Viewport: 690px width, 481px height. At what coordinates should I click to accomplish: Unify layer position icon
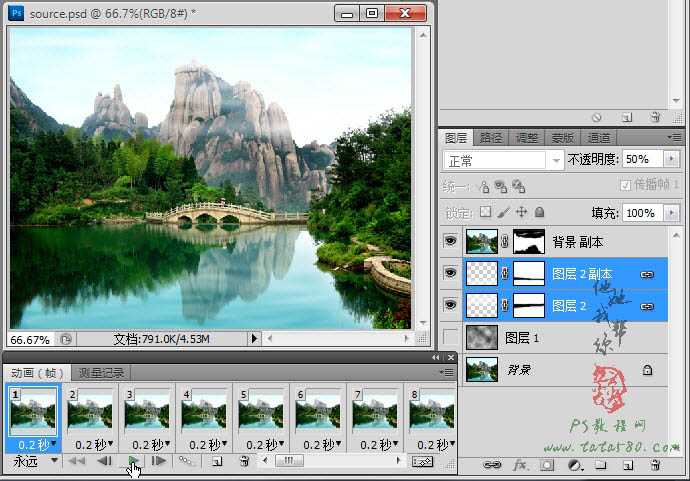[x=484, y=187]
